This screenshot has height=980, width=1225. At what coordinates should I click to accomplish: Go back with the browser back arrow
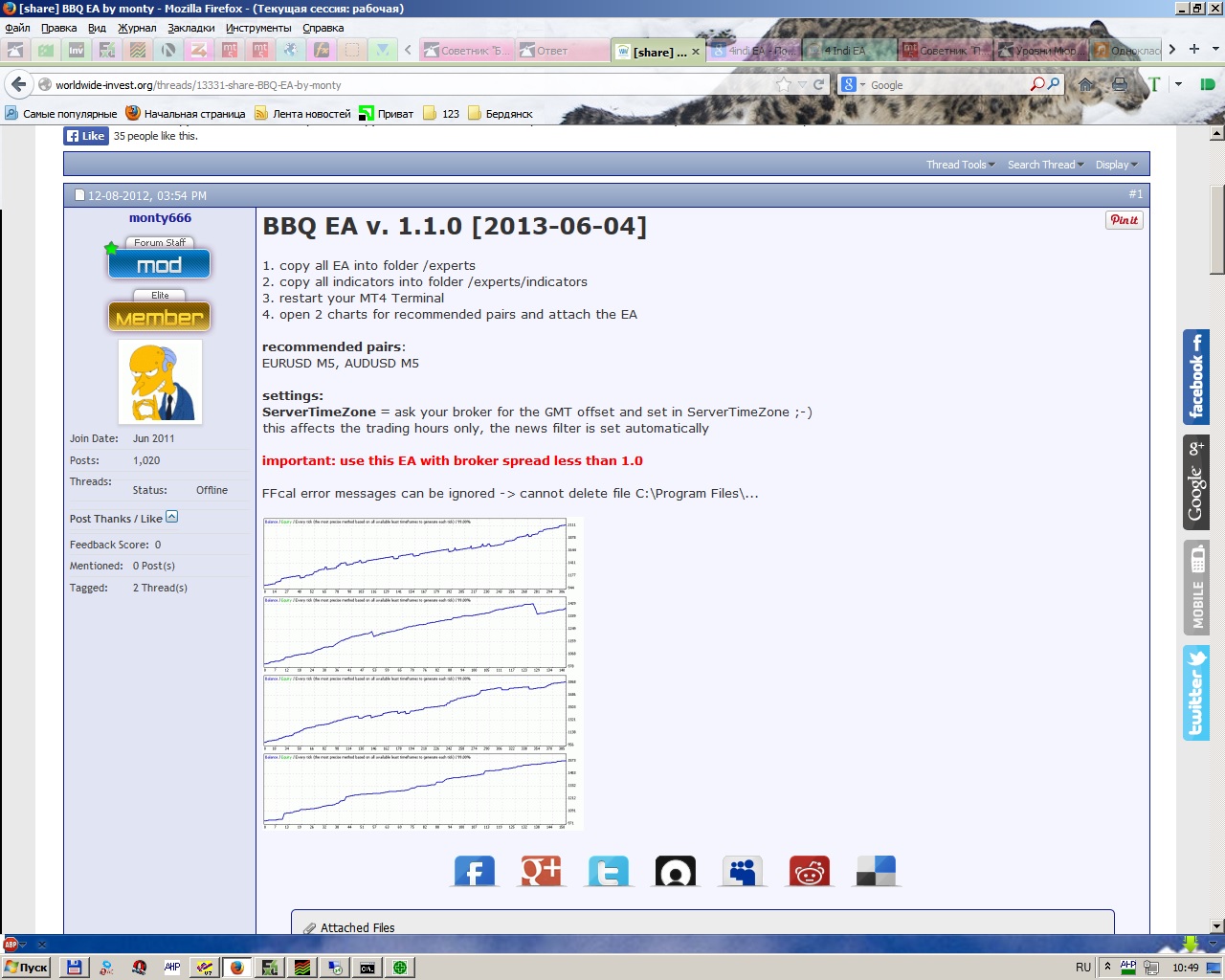[x=19, y=84]
